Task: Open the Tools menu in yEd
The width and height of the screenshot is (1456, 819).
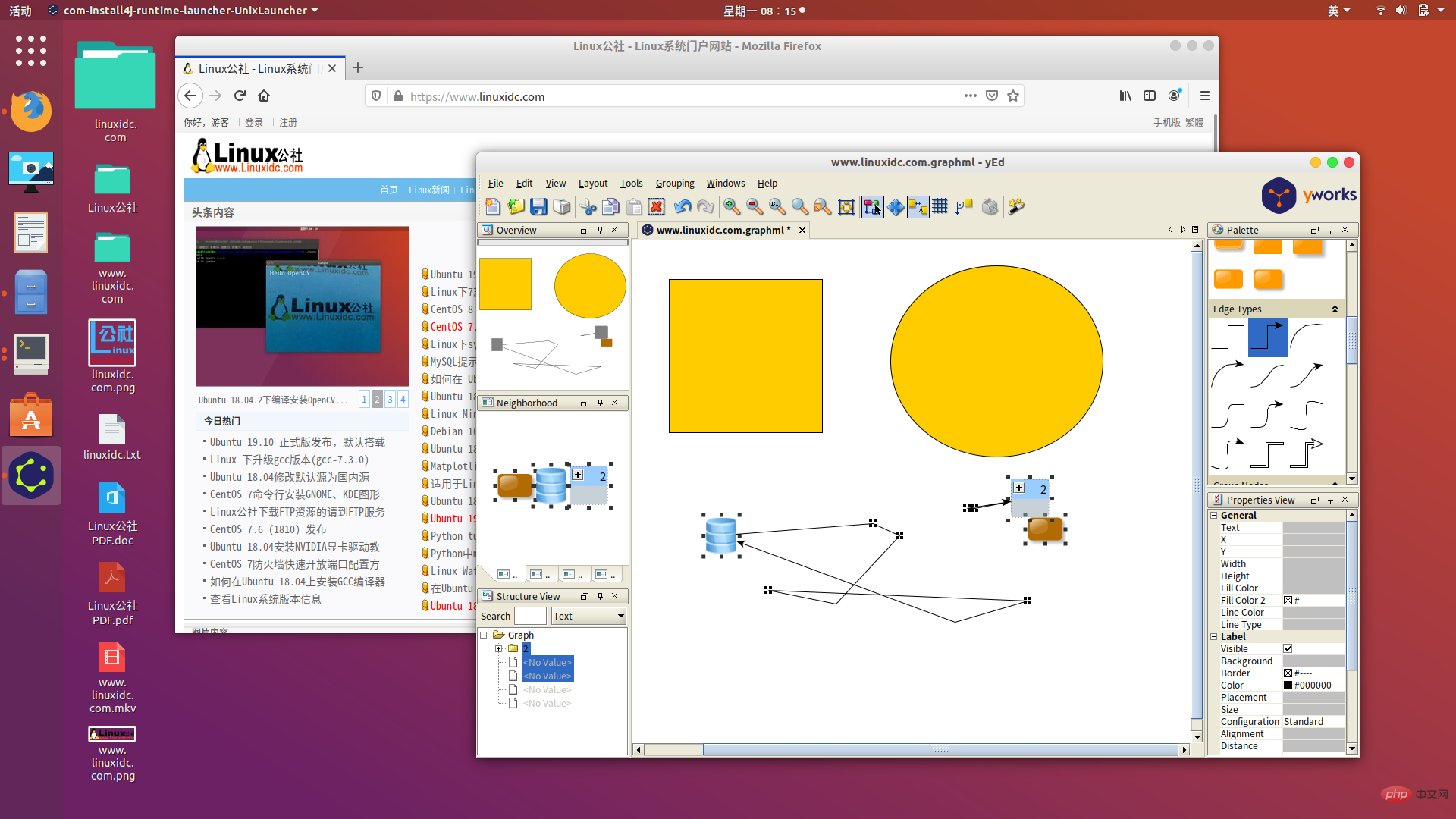Action: (631, 184)
